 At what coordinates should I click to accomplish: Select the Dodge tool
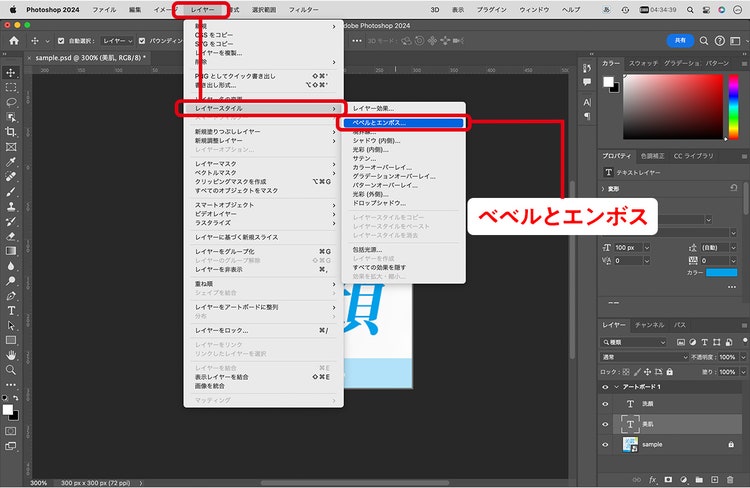click(x=11, y=280)
